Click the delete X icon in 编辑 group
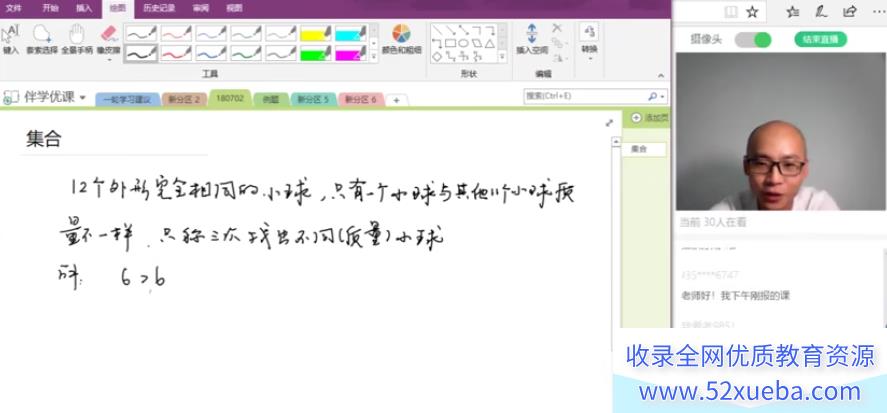The image size is (887, 413). [x=557, y=28]
